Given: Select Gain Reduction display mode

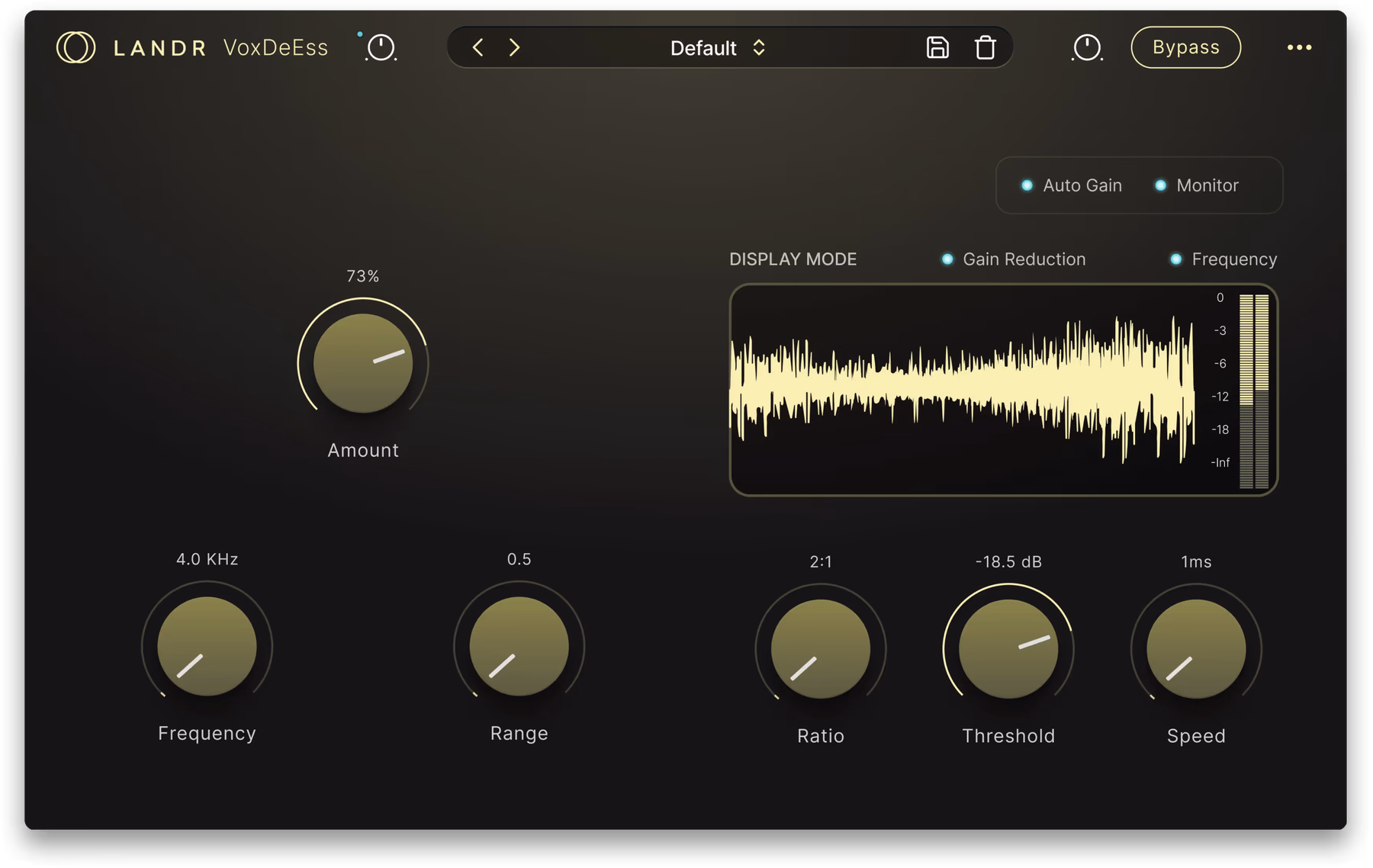Looking at the screenshot, I should pyautogui.click(x=1014, y=259).
